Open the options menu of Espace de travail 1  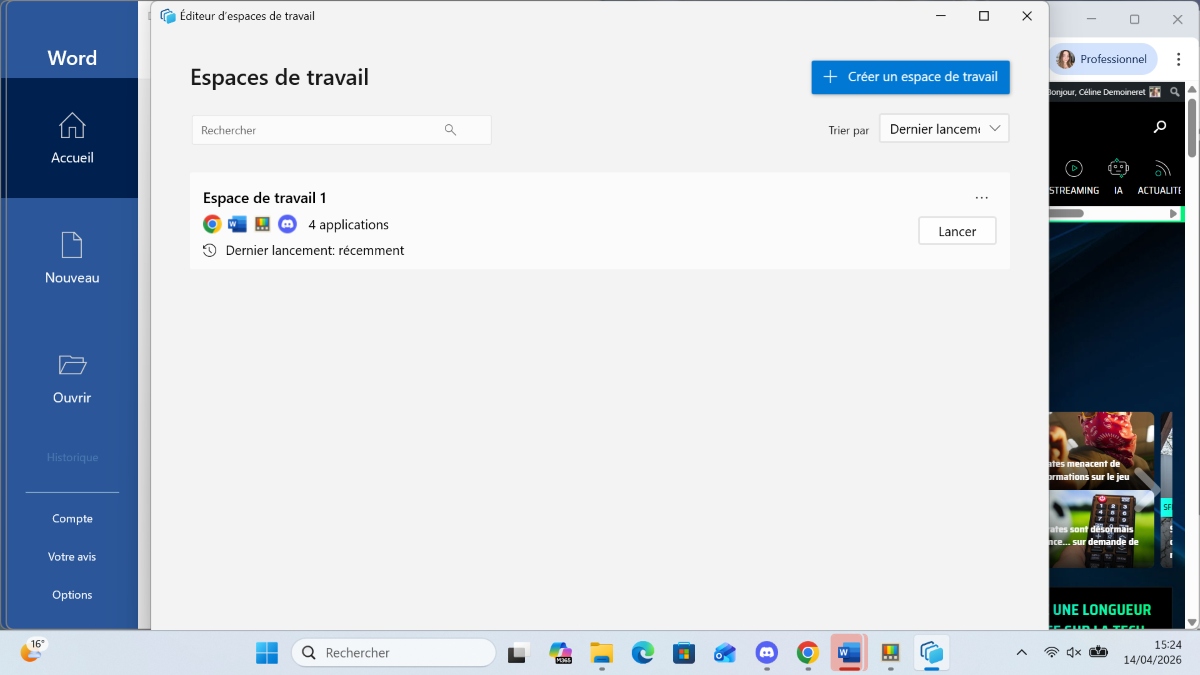tap(981, 197)
